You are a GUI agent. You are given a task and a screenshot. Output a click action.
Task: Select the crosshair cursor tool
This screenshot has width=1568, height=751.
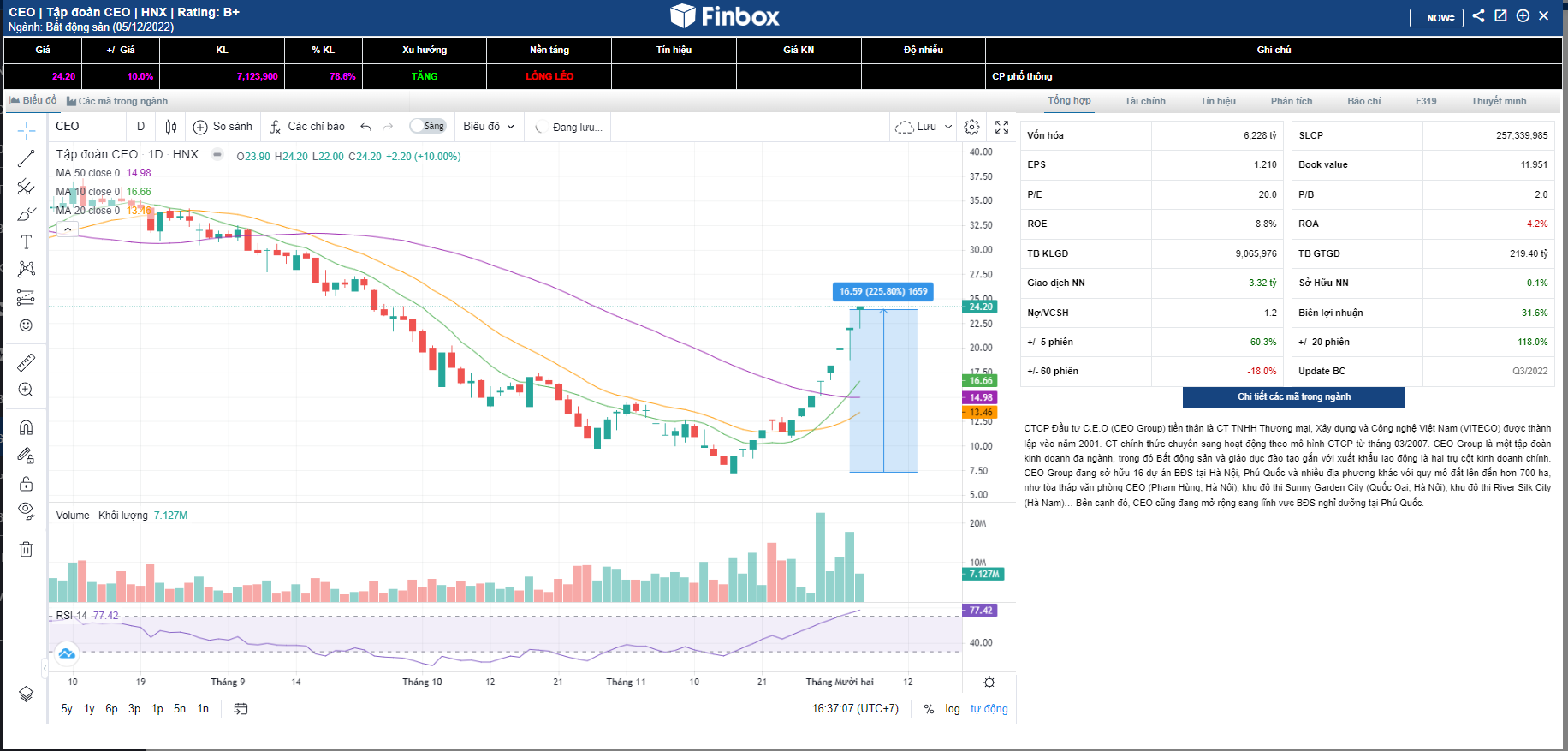pos(27,131)
